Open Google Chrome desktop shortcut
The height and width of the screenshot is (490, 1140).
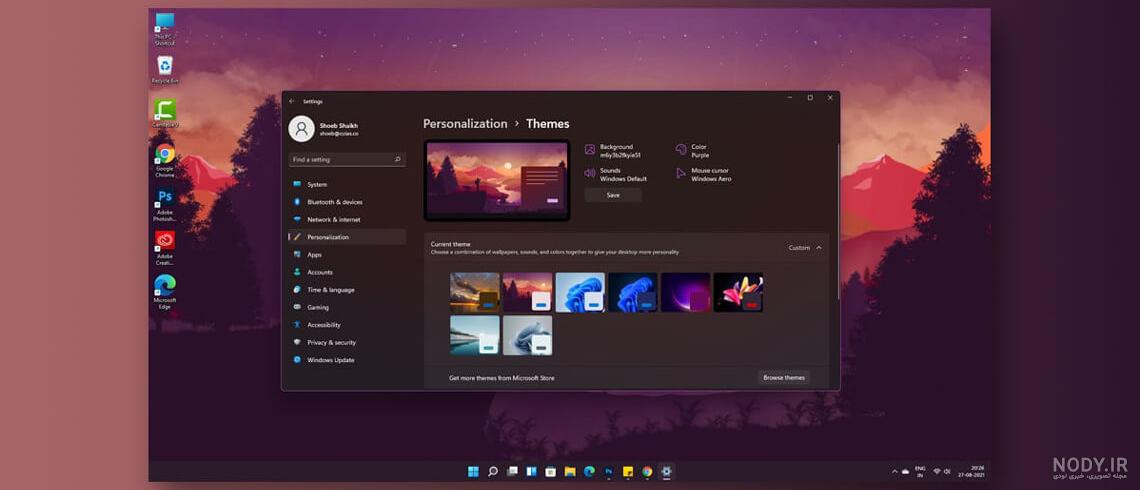coord(165,160)
